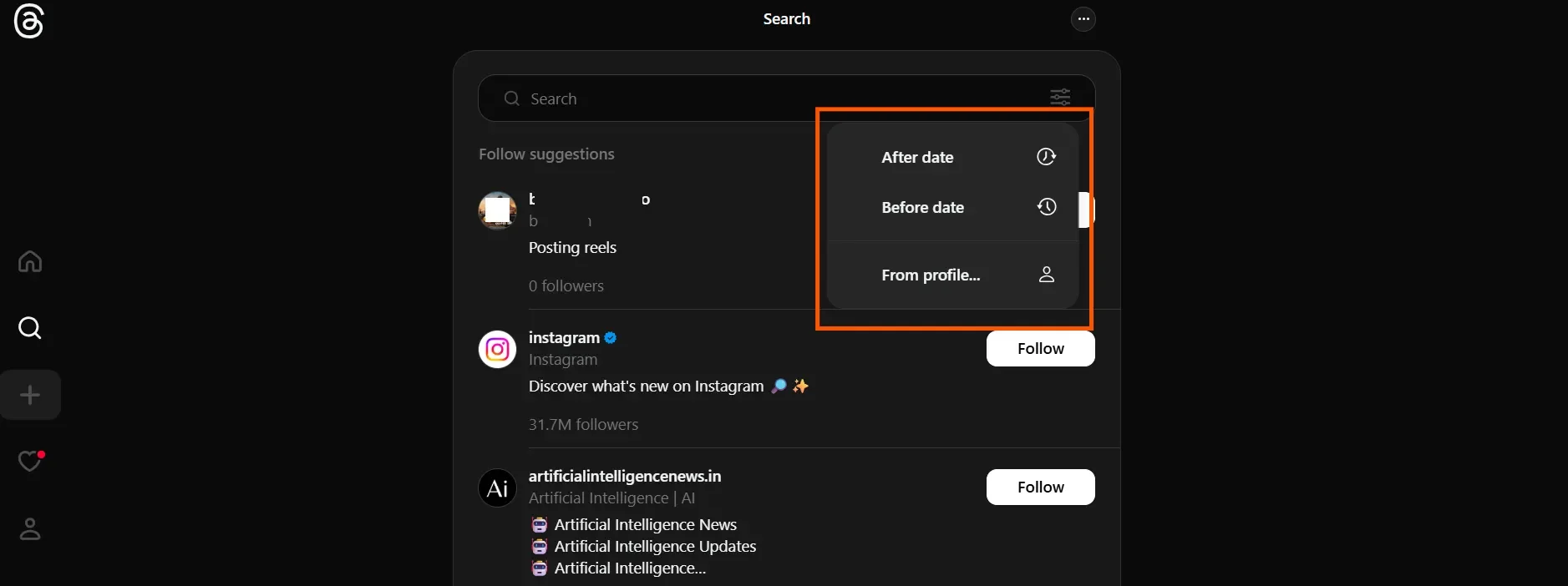Click the person icon beside From profile
This screenshot has height=586, width=1568.
(x=1046, y=275)
